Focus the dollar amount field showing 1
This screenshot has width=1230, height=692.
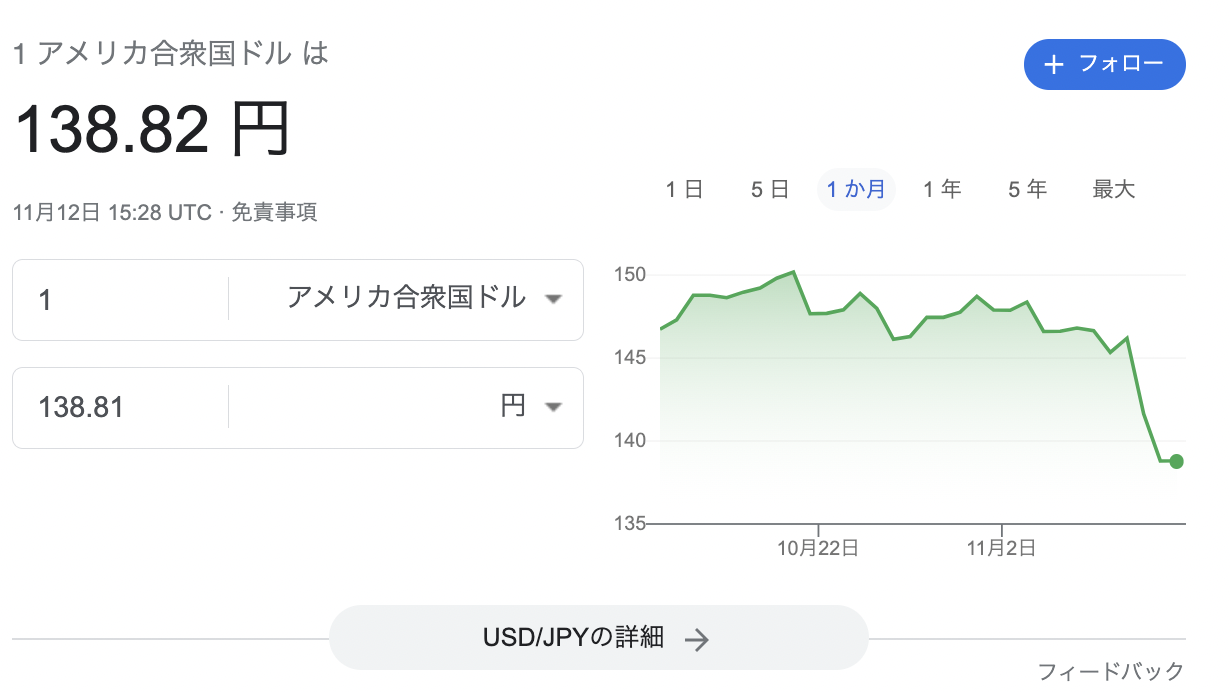click(x=121, y=299)
